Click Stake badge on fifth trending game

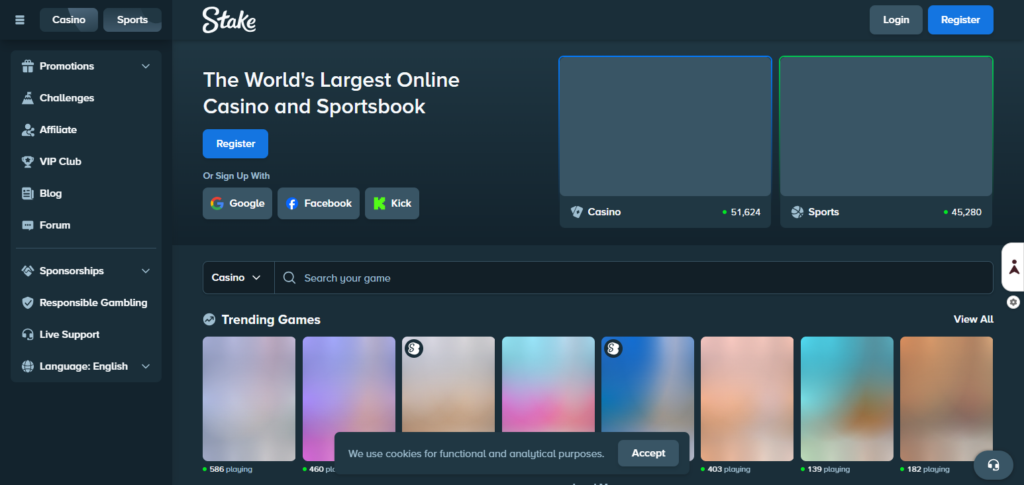612,349
